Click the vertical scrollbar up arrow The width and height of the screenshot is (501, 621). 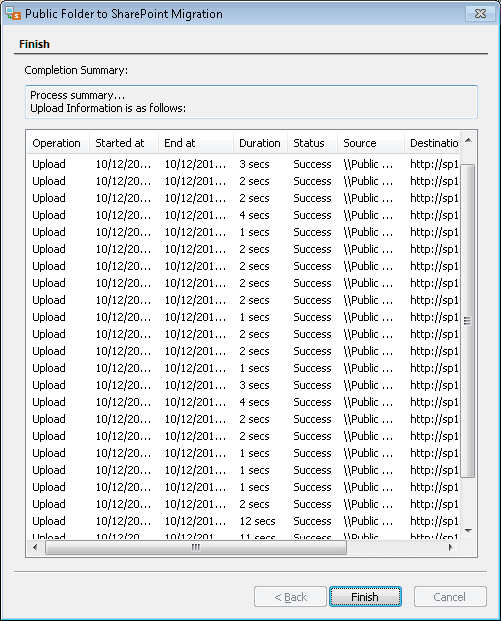(468, 140)
